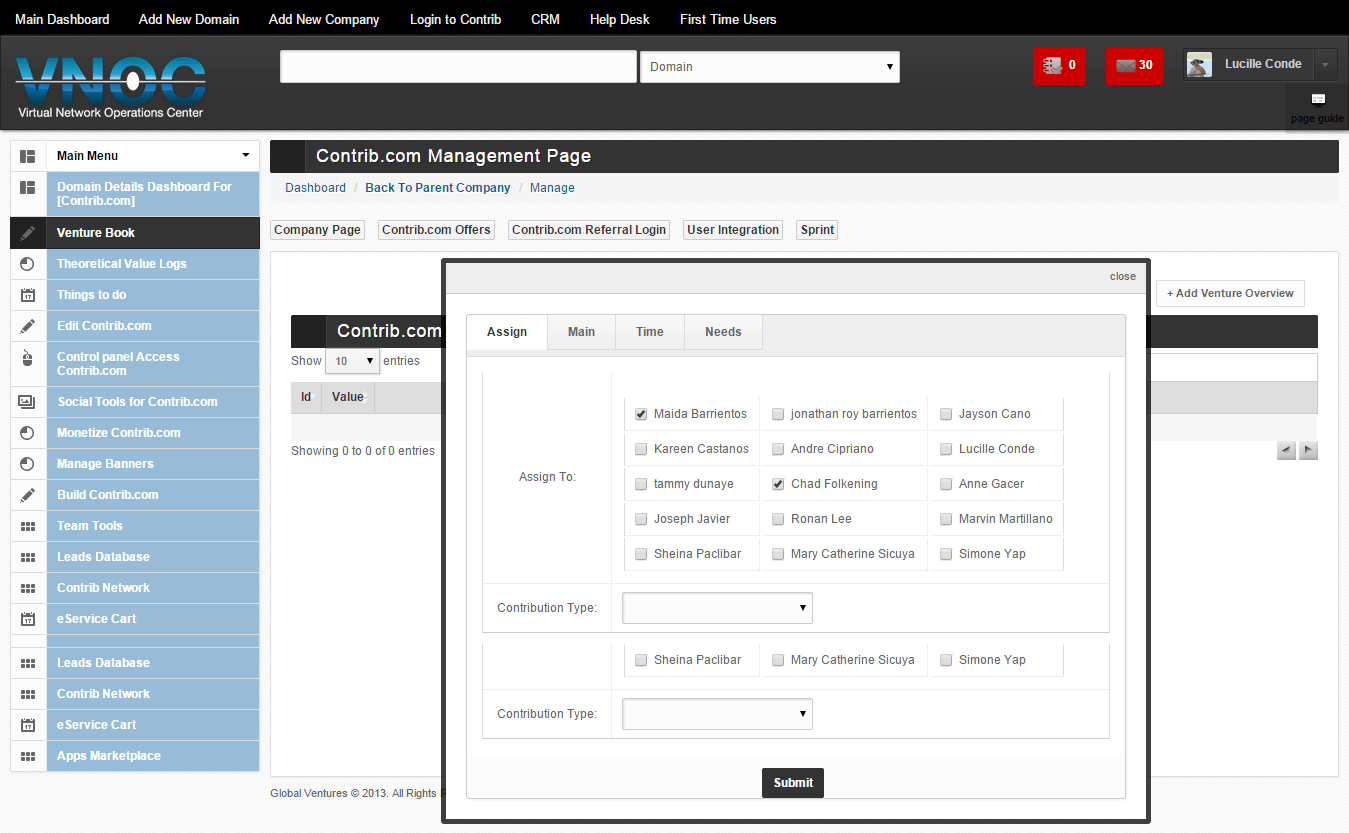The width and height of the screenshot is (1349, 833).
Task: Open the CRM menu item
Action: tap(545, 19)
